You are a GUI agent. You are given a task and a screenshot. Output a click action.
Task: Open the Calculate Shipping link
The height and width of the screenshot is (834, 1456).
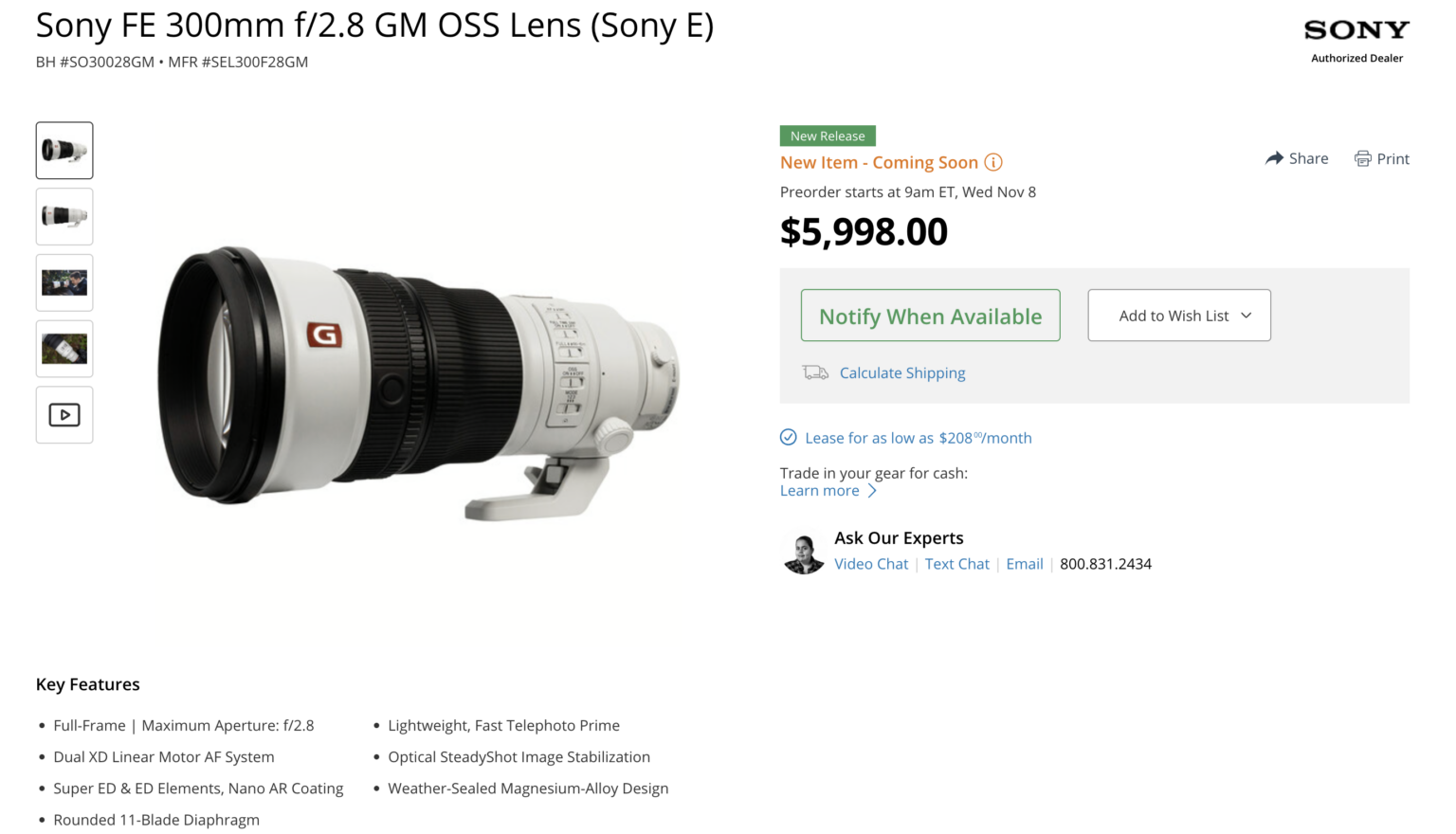point(901,372)
